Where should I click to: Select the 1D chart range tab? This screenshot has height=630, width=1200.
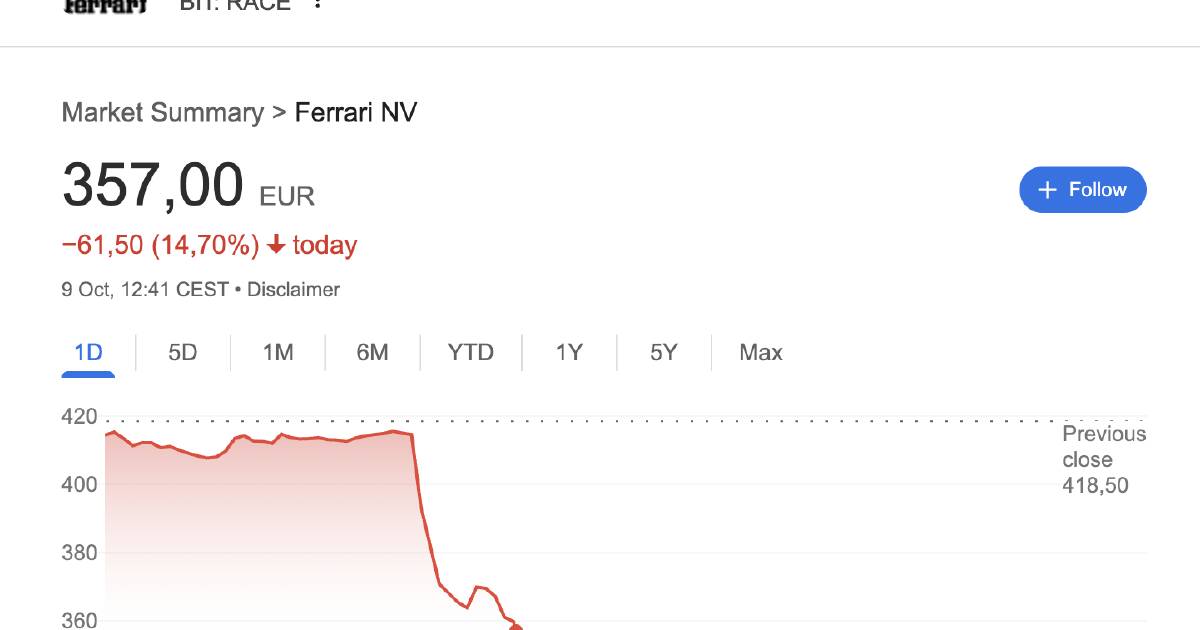tap(88, 352)
